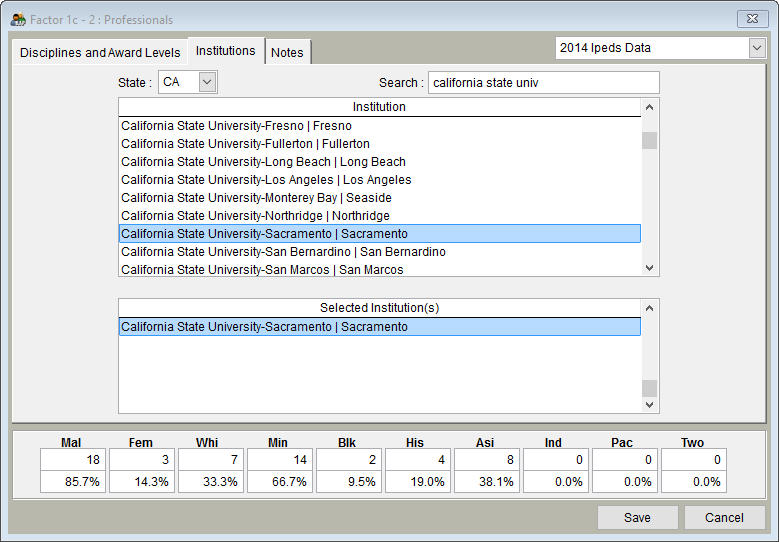Image resolution: width=779 pixels, height=542 pixels.
Task: Click the His percentage 19.0%
Action: tap(418, 482)
